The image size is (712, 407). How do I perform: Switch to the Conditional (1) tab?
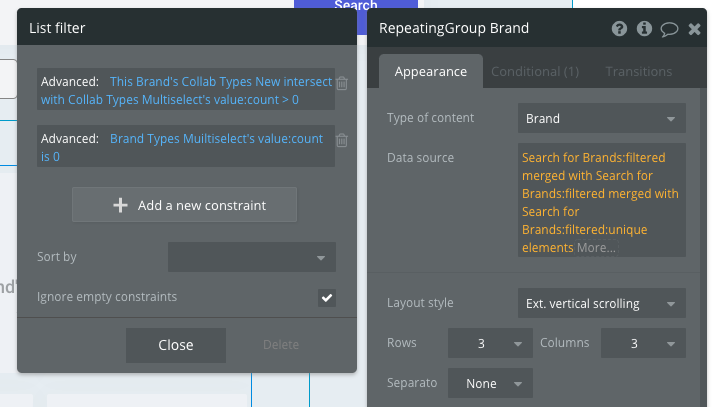click(x=535, y=72)
